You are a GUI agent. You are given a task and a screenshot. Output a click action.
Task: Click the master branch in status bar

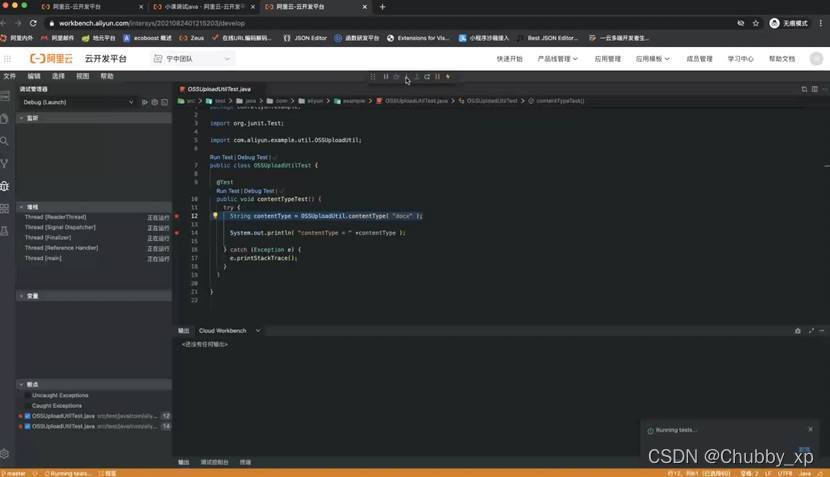click(14, 473)
